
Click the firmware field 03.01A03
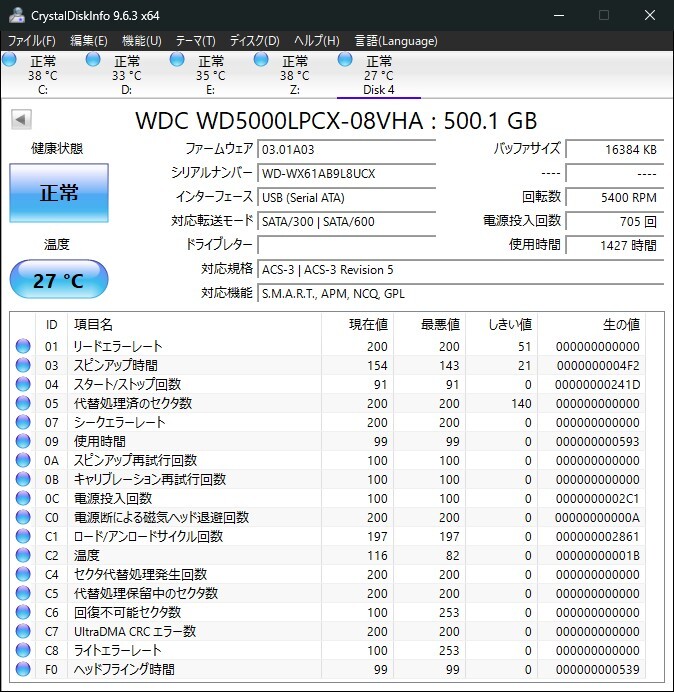tap(346, 149)
